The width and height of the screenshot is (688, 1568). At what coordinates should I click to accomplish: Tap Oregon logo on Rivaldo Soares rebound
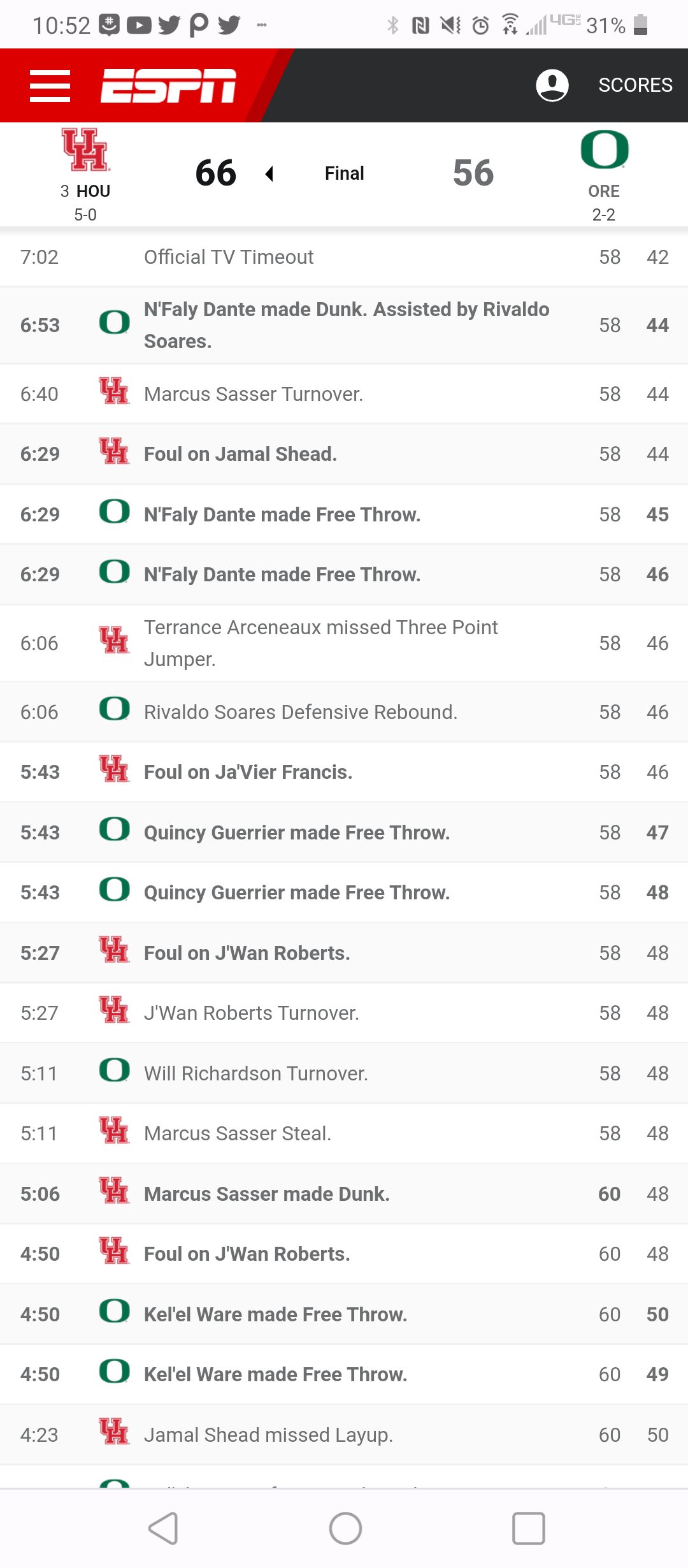click(115, 709)
